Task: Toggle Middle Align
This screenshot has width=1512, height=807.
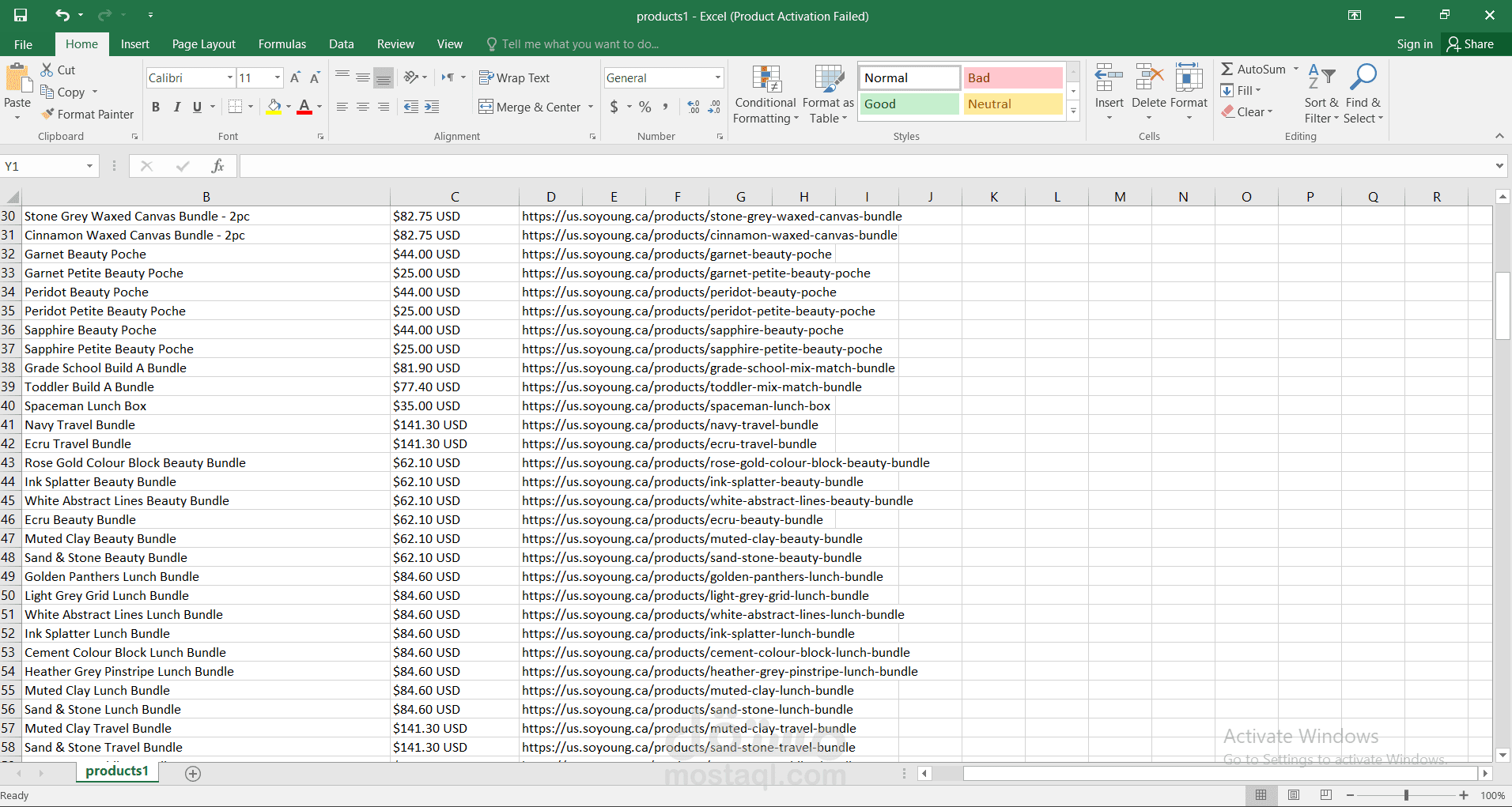Action: [x=362, y=77]
